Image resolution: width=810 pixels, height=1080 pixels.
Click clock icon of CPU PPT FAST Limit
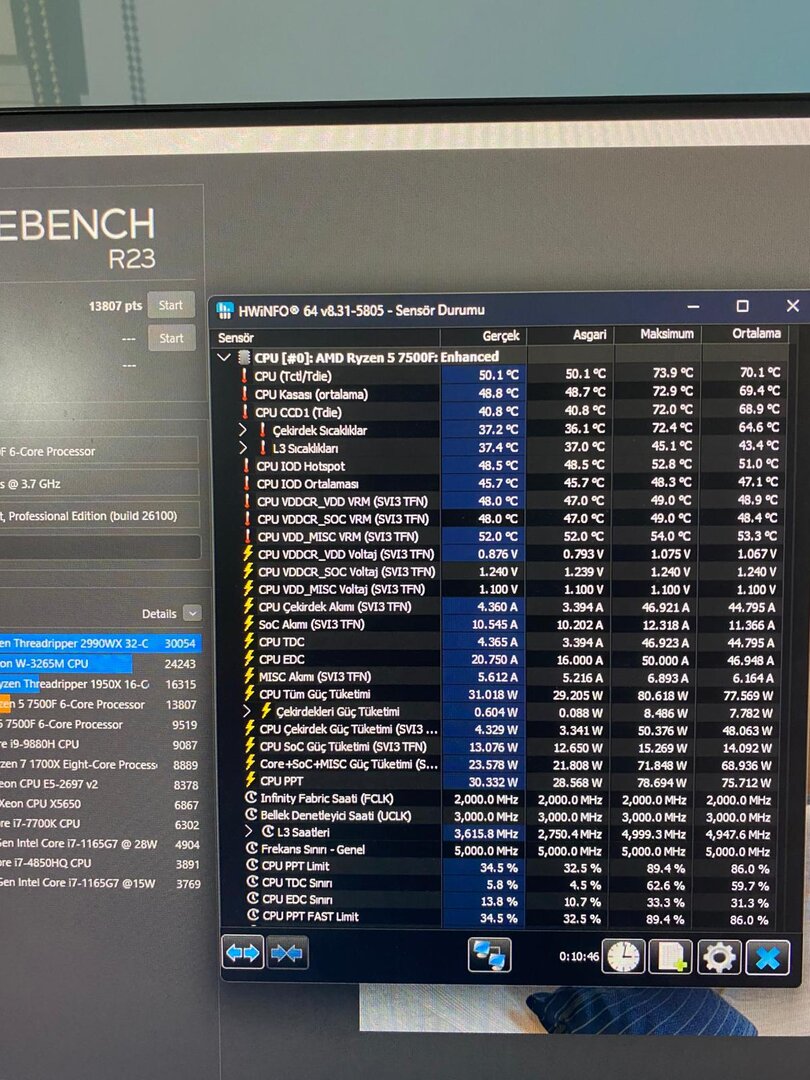(x=253, y=916)
